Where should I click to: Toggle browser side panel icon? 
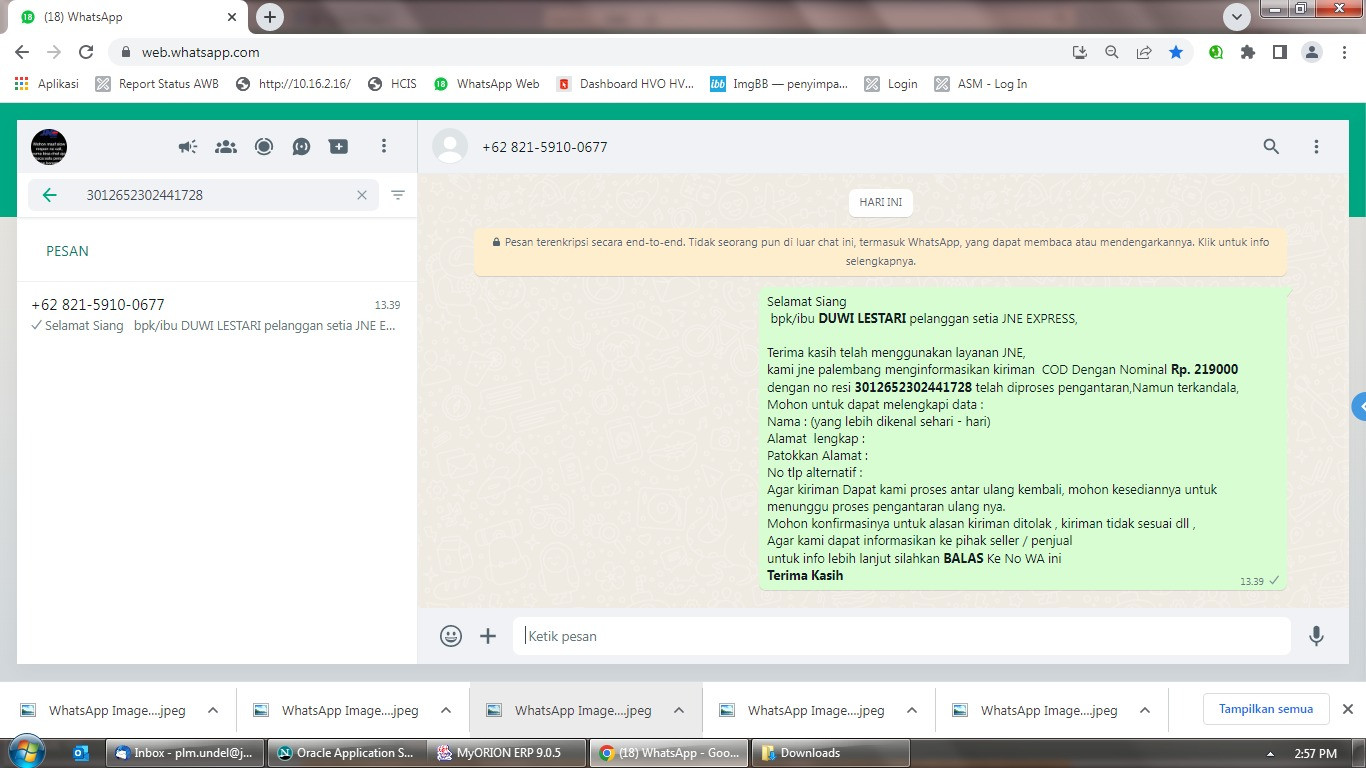(1279, 52)
